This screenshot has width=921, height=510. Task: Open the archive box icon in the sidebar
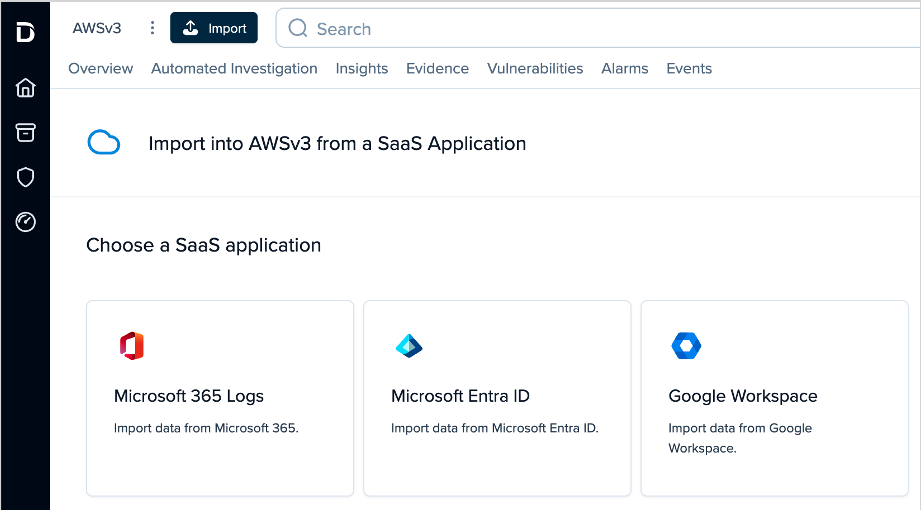click(25, 132)
